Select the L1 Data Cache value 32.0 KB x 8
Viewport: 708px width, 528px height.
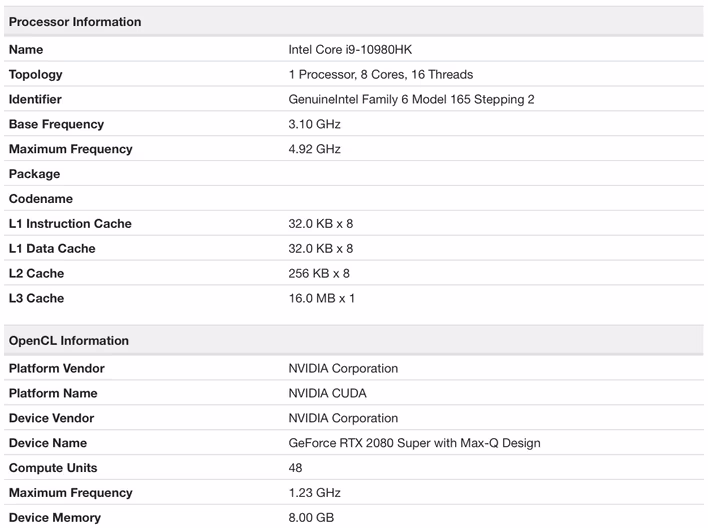tap(321, 248)
